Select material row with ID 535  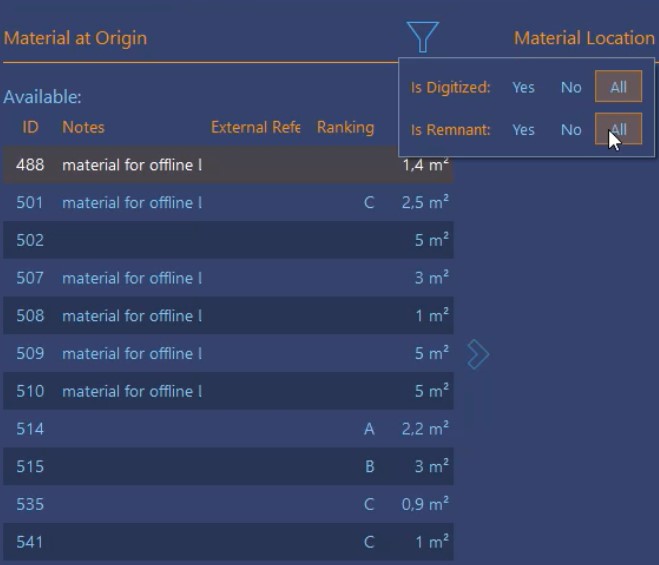pos(228,504)
